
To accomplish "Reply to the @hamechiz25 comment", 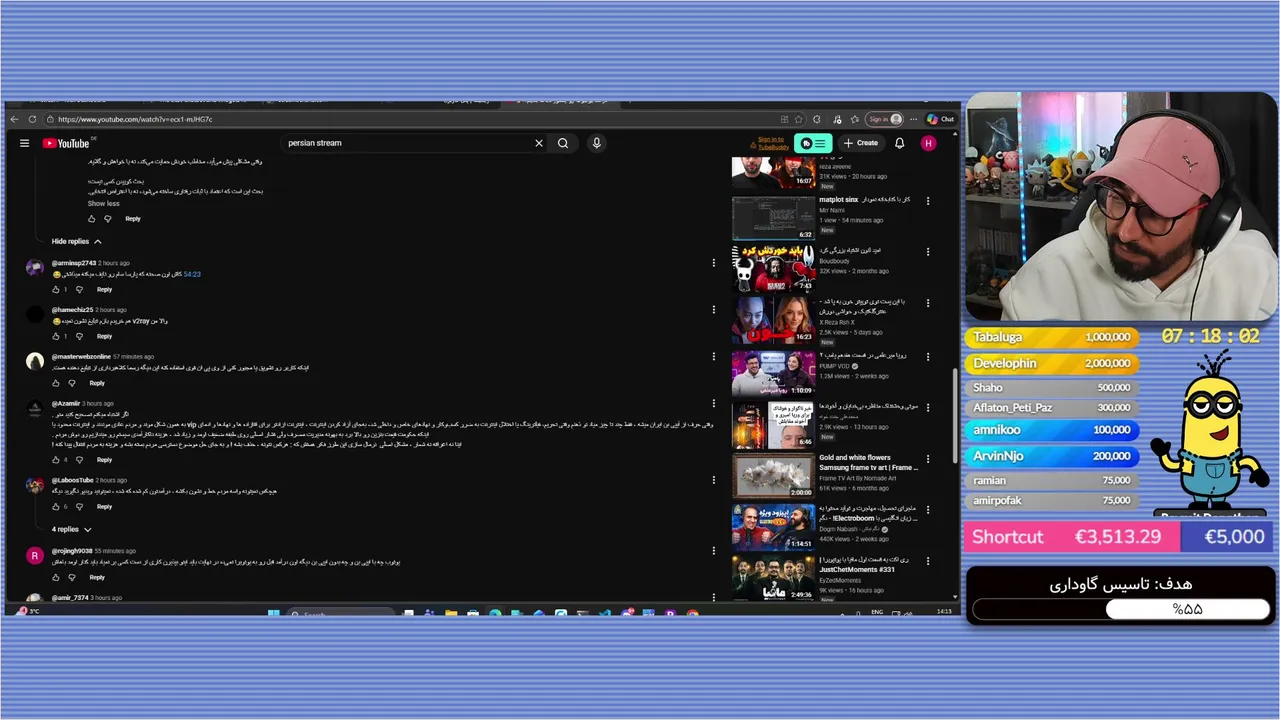I will pos(104,336).
